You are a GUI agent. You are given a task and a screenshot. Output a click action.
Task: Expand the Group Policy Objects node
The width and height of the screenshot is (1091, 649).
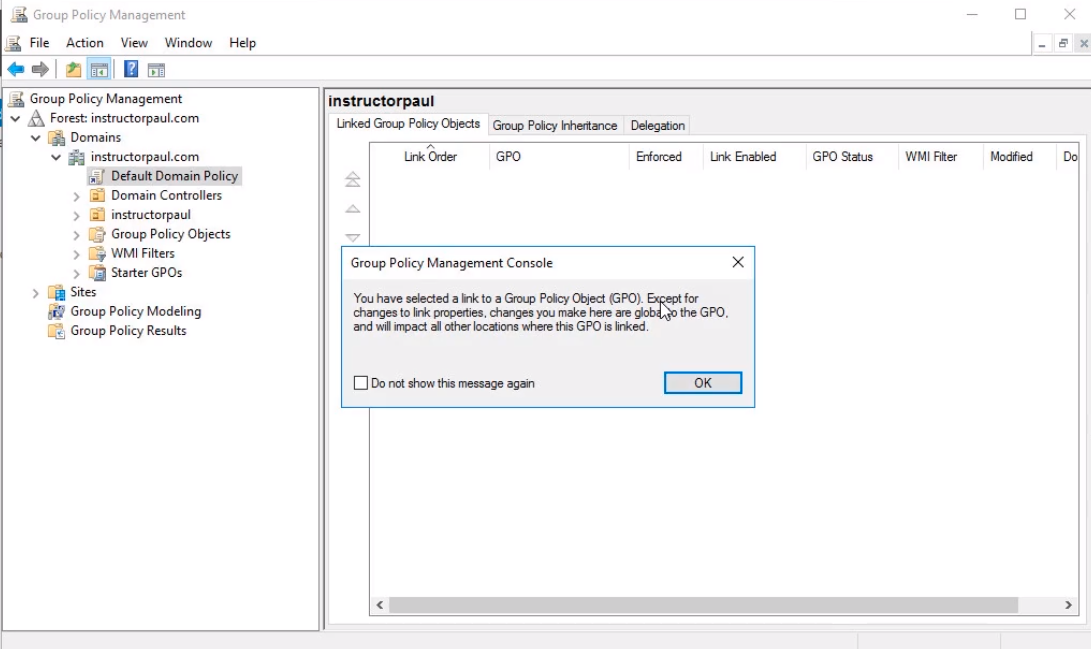[x=77, y=236]
